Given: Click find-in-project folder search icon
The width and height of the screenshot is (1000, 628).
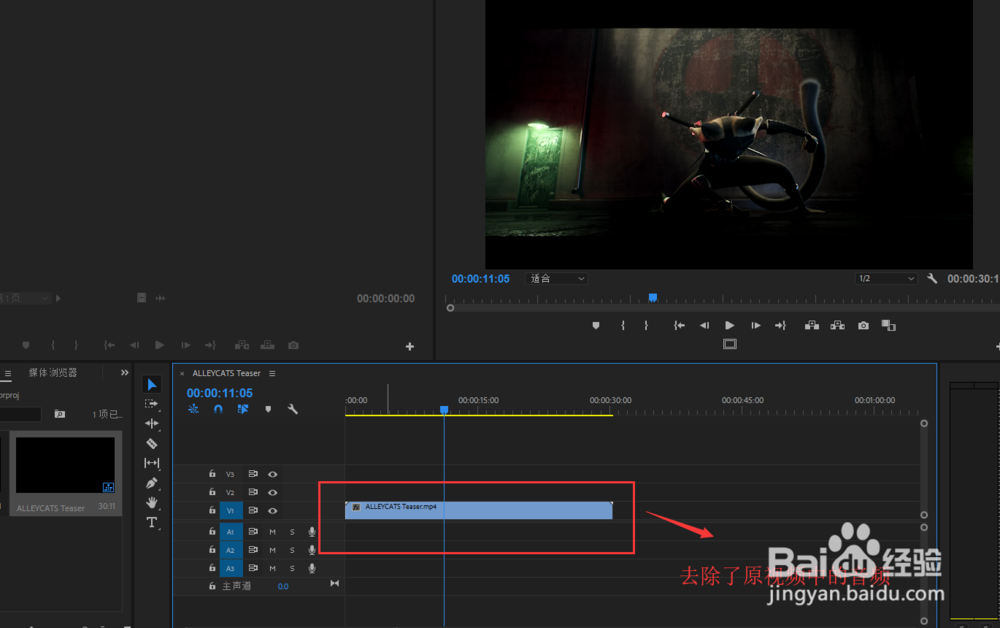Looking at the screenshot, I should [x=59, y=414].
